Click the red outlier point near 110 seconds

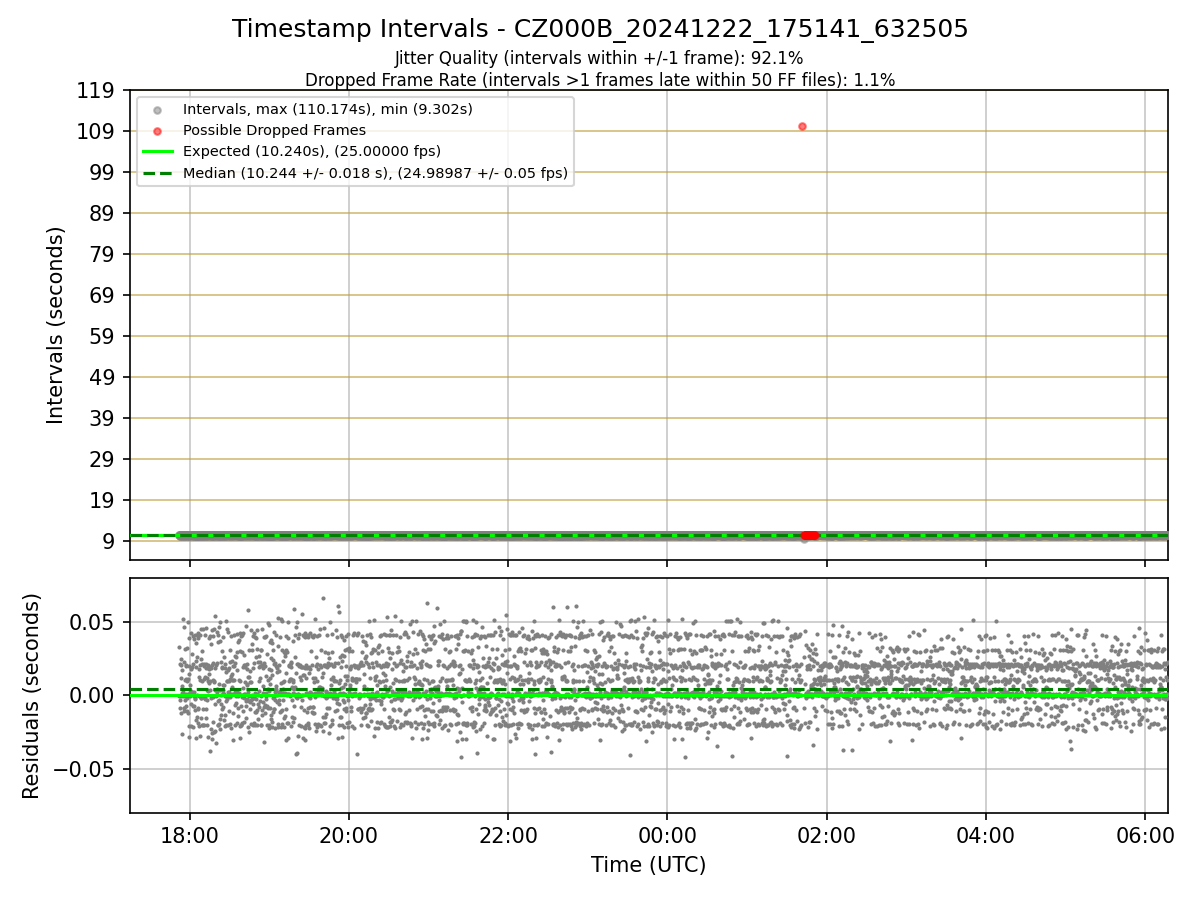(802, 126)
